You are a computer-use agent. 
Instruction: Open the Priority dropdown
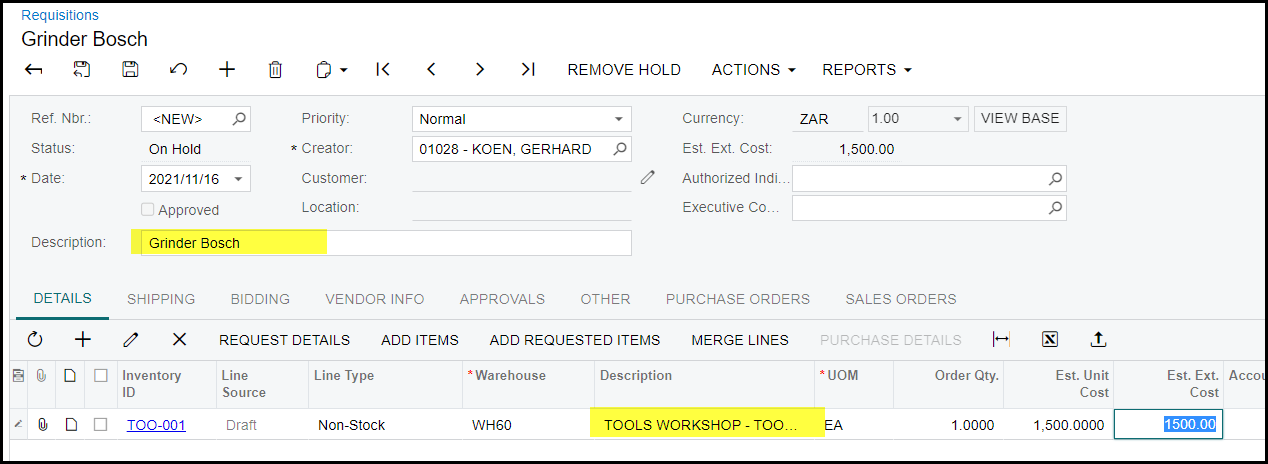point(618,119)
